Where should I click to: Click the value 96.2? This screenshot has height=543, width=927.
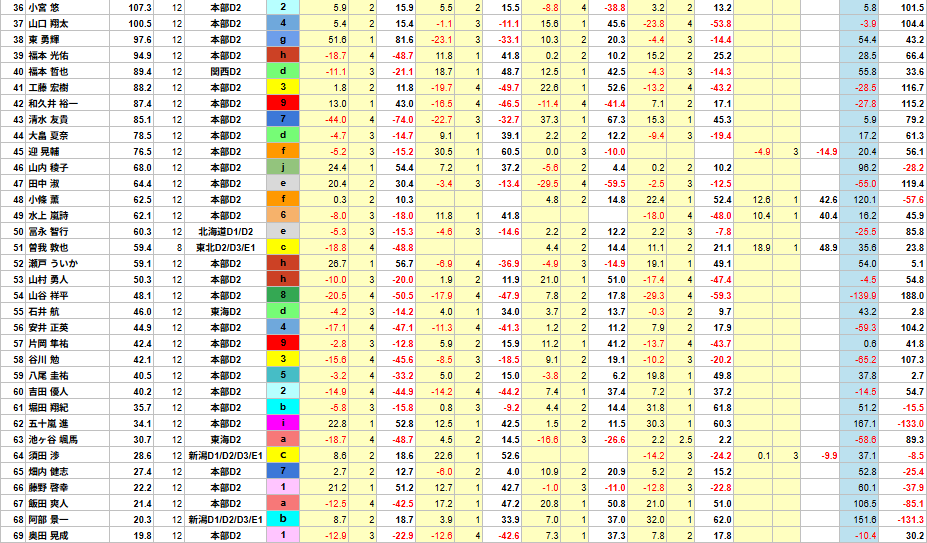tap(867, 168)
